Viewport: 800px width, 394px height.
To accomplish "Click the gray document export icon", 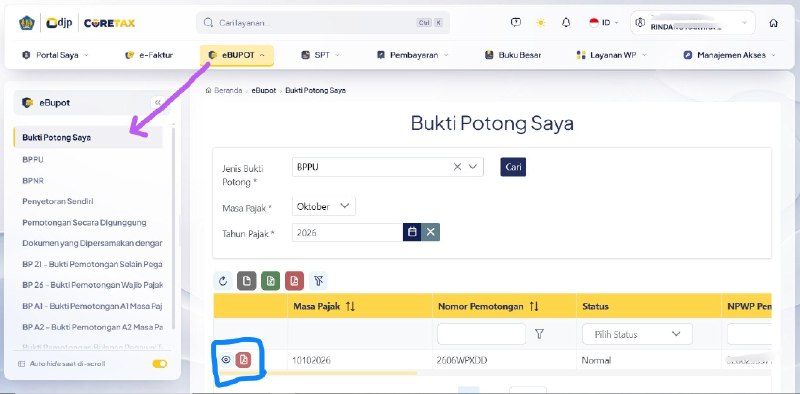I will coord(246,281).
